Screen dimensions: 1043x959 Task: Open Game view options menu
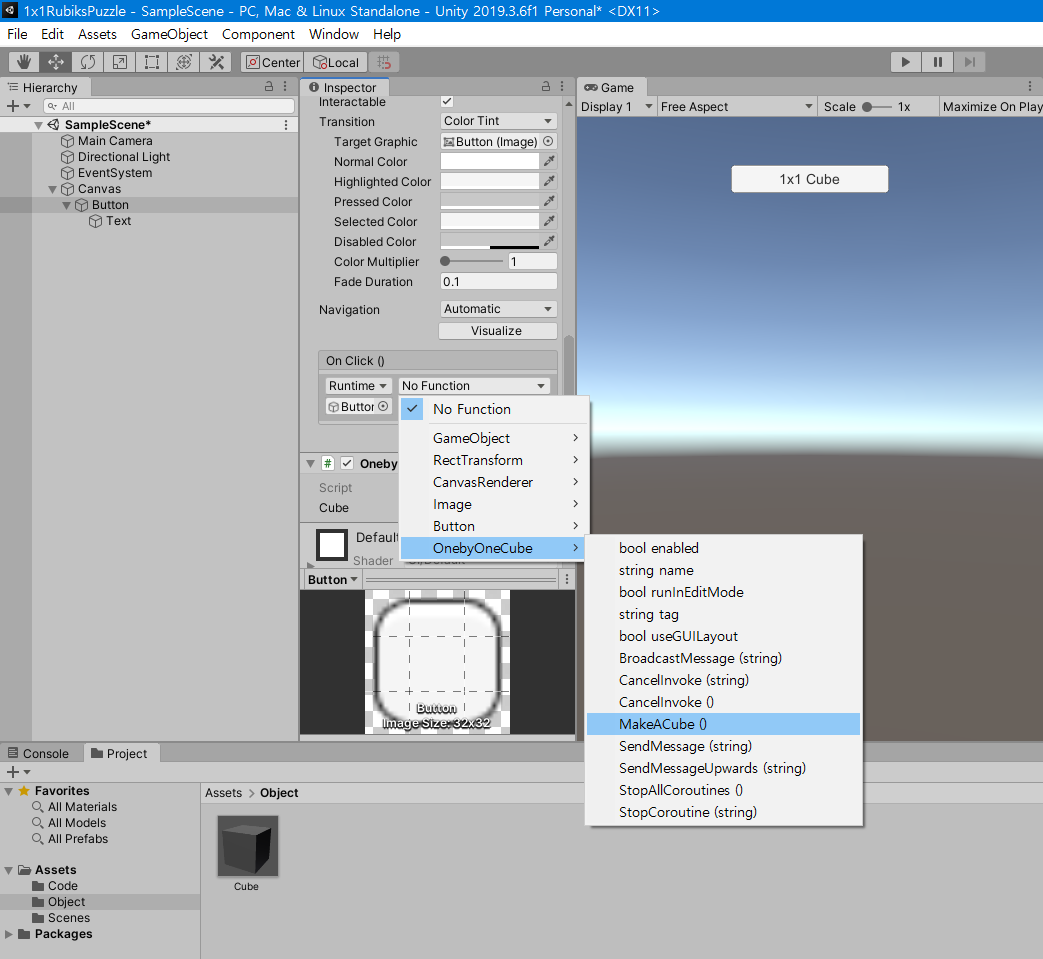click(1030, 86)
